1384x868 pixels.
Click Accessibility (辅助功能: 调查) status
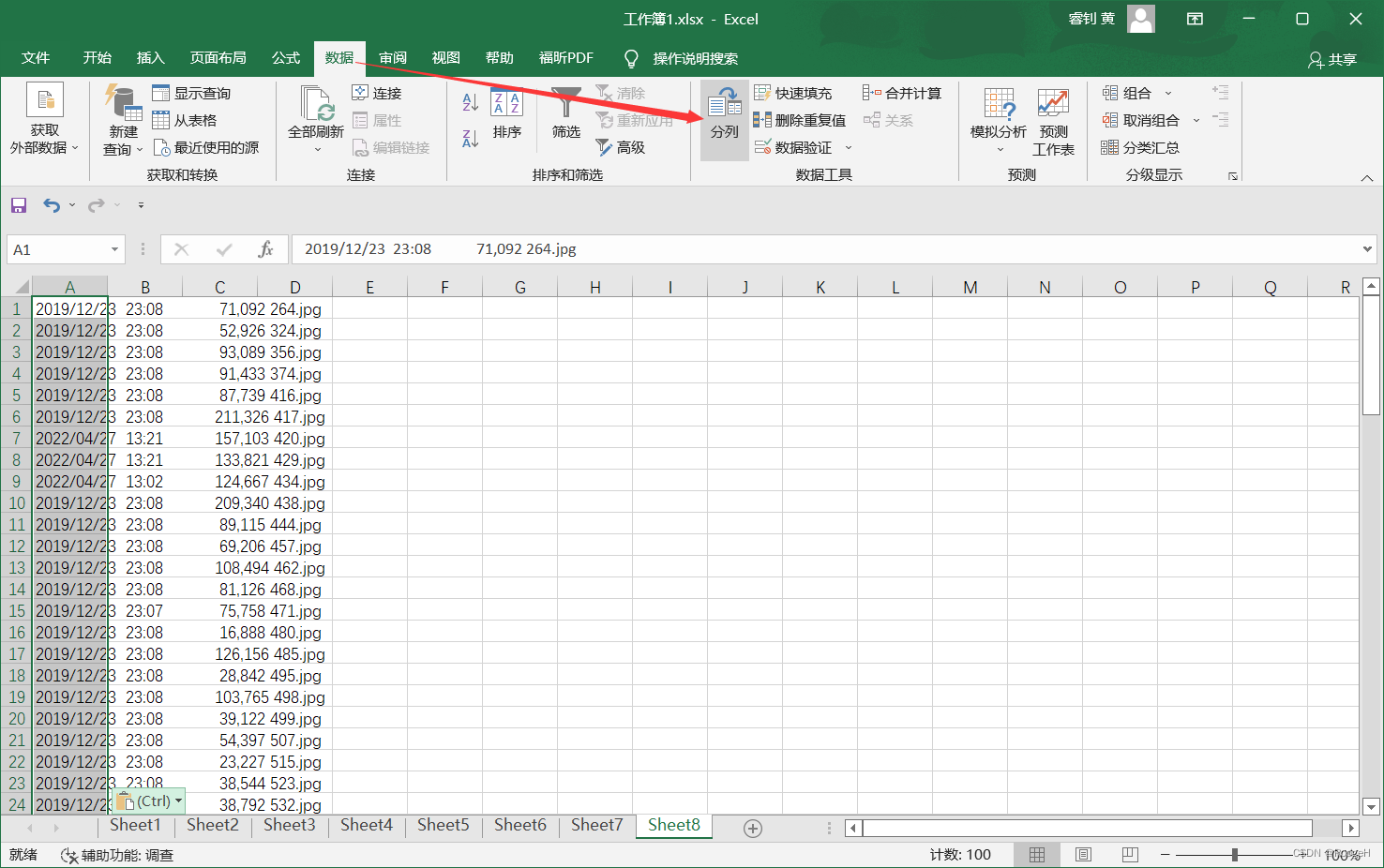click(117, 855)
